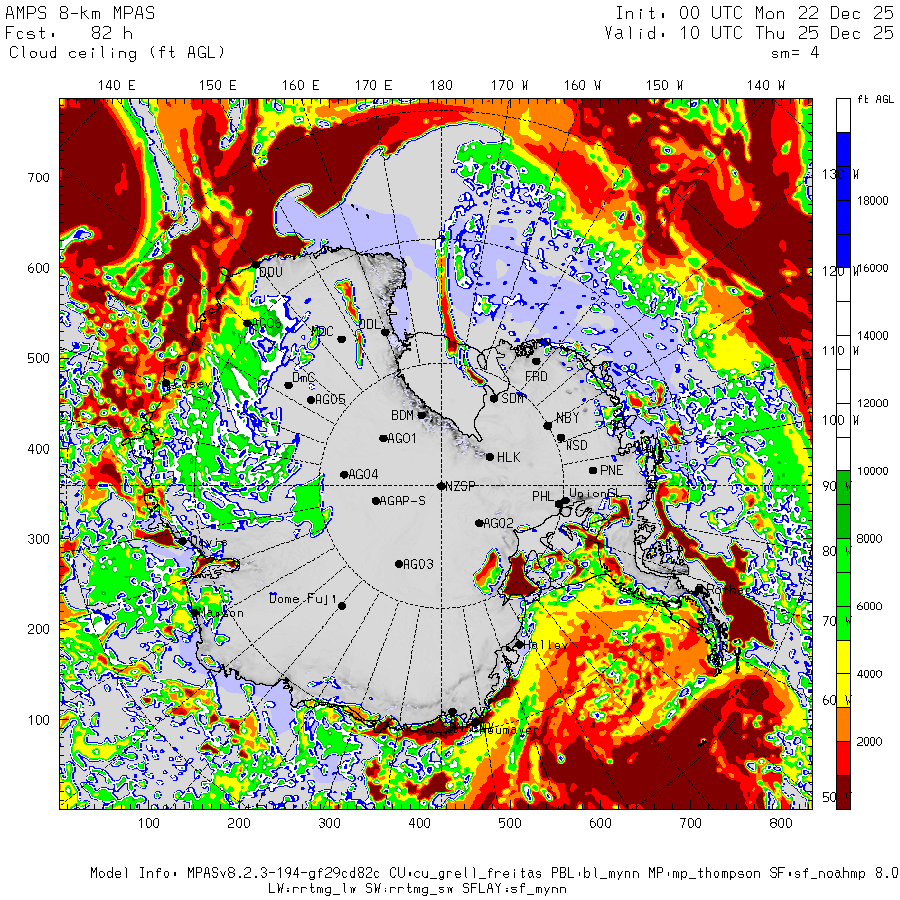Click the blue legend swatch near 18000

coord(843,200)
